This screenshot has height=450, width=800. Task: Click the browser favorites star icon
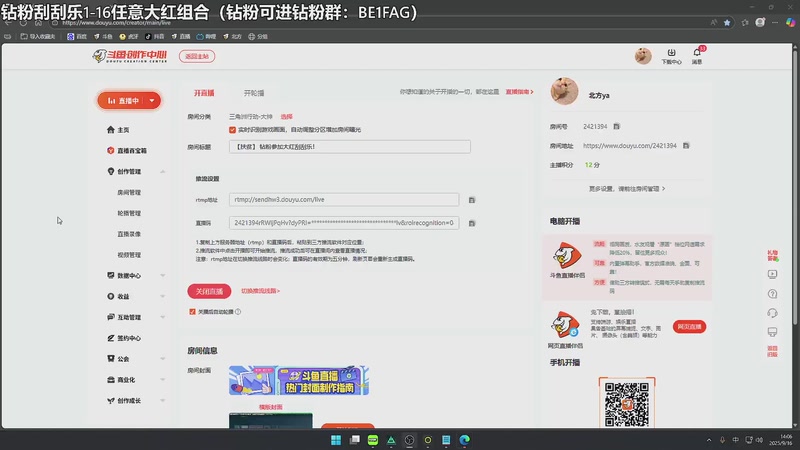click(x=727, y=22)
